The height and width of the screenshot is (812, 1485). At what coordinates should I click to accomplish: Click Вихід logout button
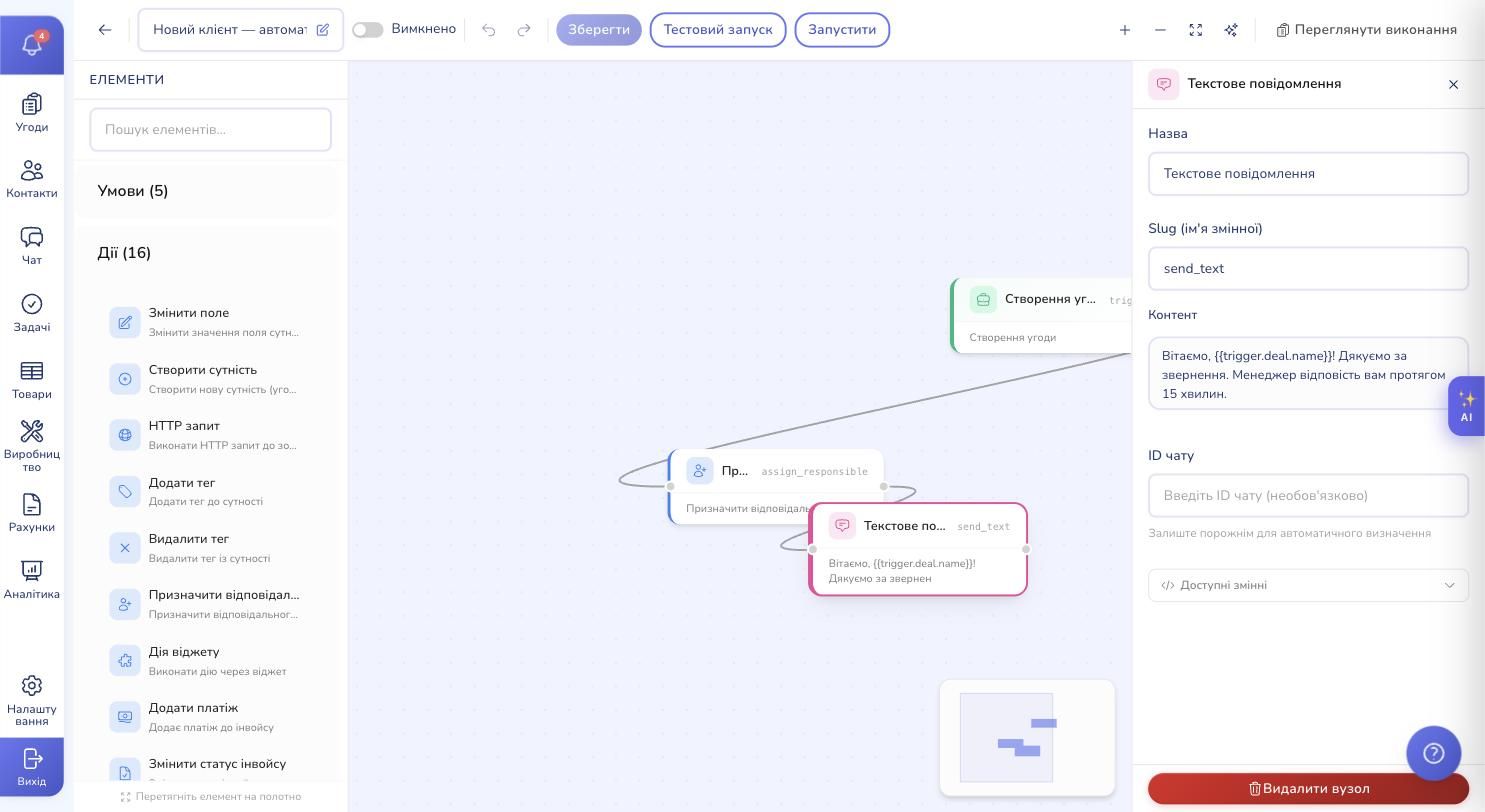point(32,767)
